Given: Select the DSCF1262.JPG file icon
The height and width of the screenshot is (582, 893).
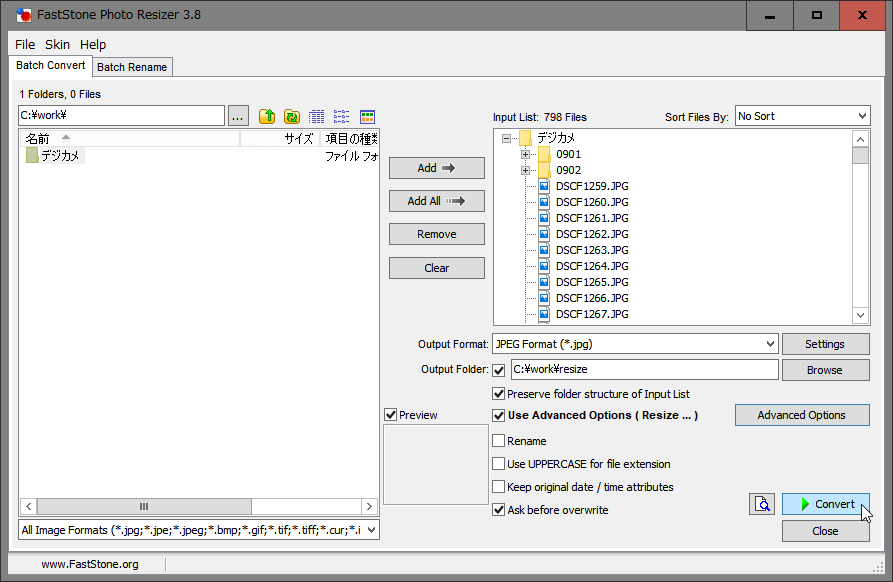Looking at the screenshot, I should (x=544, y=234).
